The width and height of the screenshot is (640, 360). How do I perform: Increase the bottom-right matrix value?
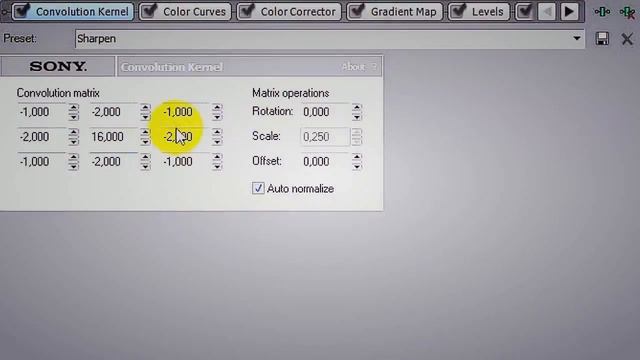217,158
